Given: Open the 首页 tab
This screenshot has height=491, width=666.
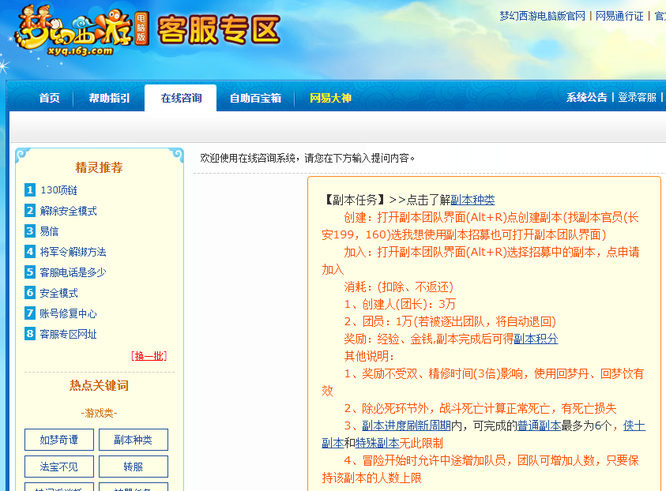Looking at the screenshot, I should click(49, 98).
